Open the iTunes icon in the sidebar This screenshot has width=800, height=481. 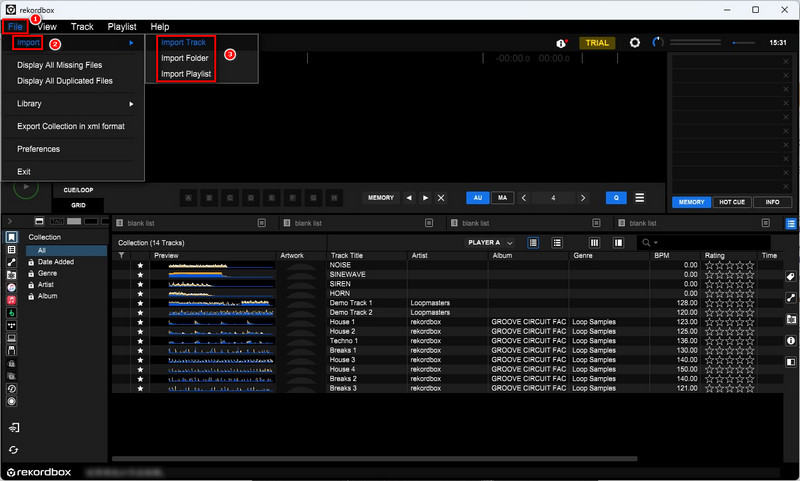[11, 287]
